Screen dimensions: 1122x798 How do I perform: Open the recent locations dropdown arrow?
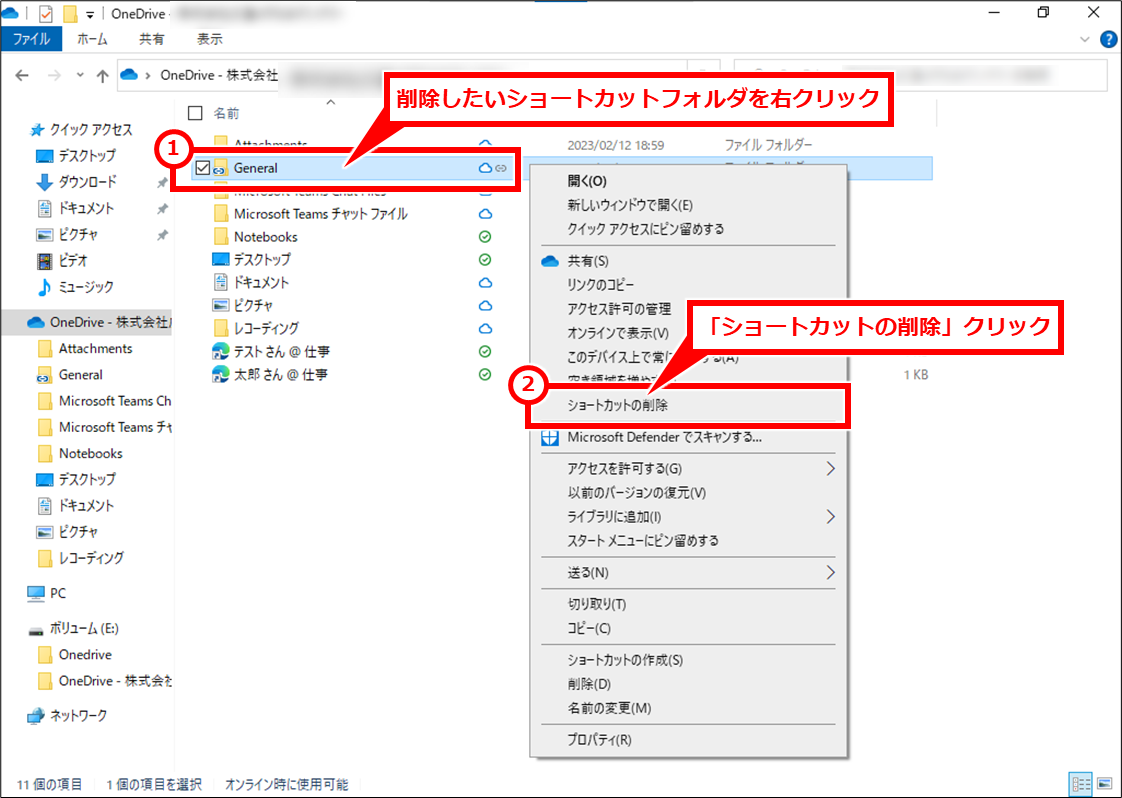pos(79,74)
